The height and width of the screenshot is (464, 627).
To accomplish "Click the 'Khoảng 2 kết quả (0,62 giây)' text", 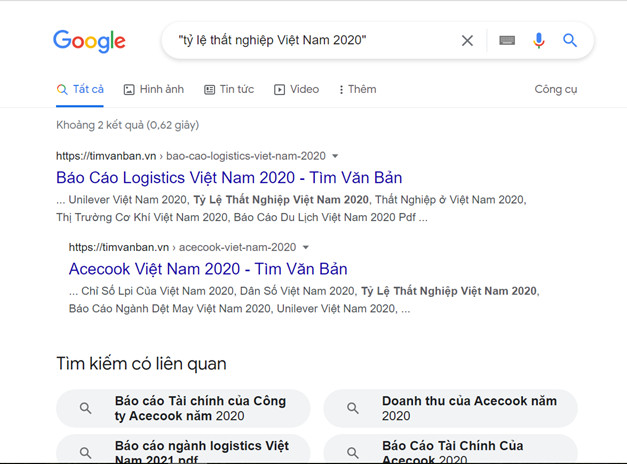I will tap(128, 125).
